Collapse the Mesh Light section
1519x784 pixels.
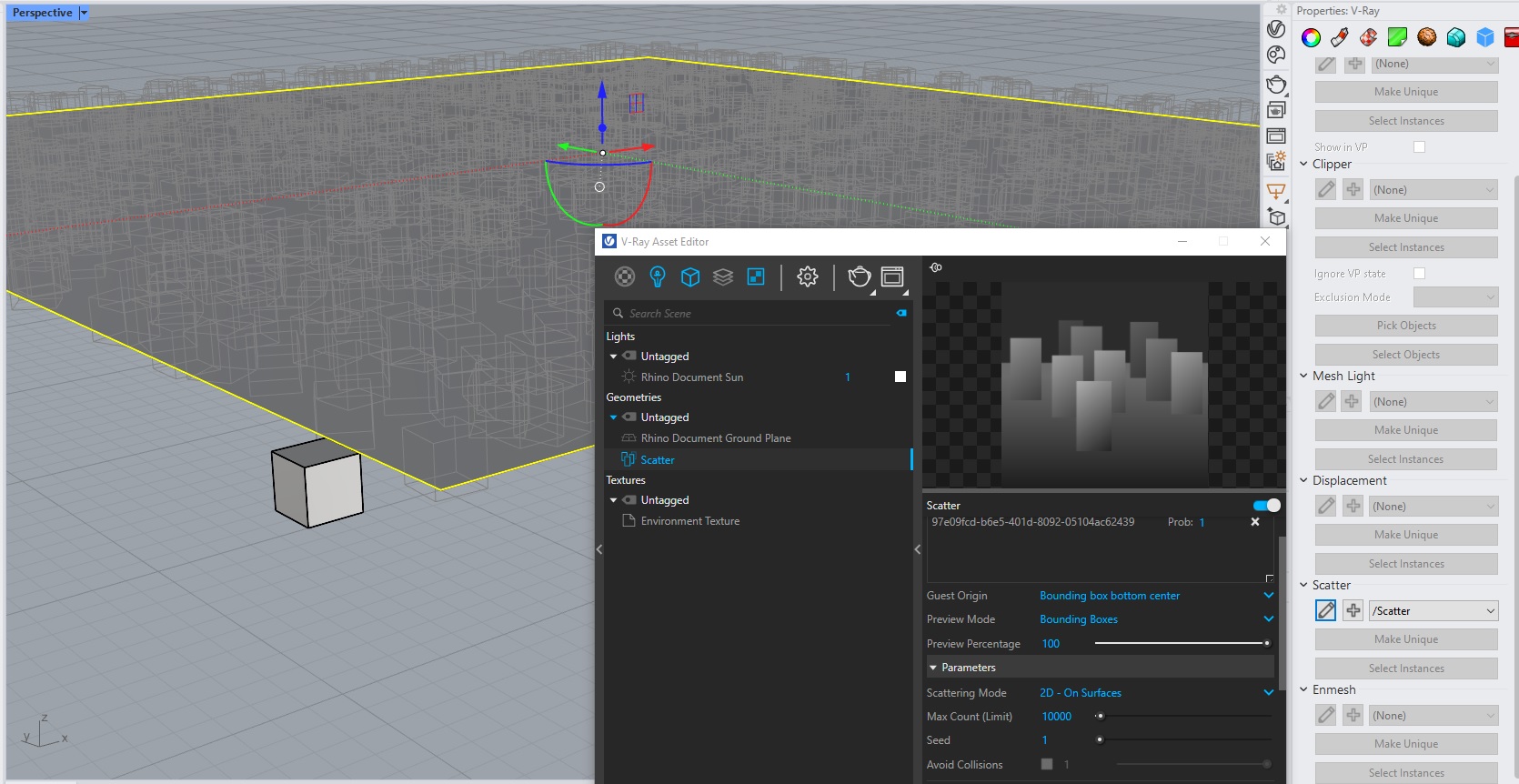point(1303,376)
